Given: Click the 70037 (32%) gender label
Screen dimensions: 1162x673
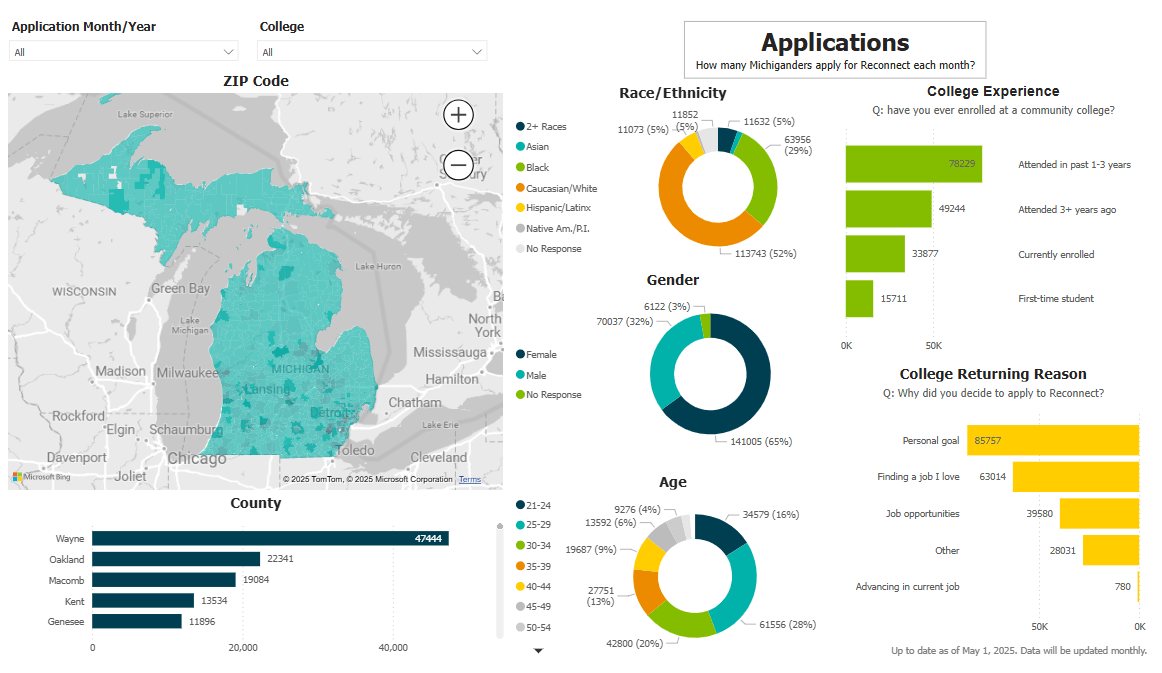Looking at the screenshot, I should (625, 322).
